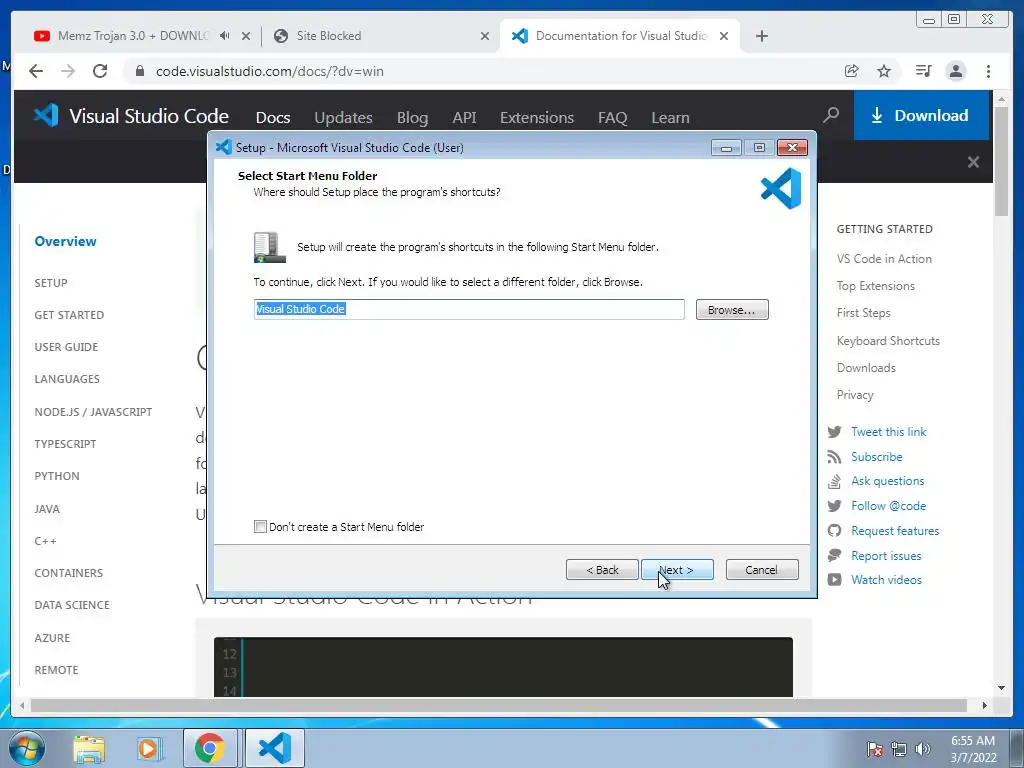Viewport: 1024px width, 768px height.
Task: Expand GET STARTED section in sidebar
Action: point(69,315)
